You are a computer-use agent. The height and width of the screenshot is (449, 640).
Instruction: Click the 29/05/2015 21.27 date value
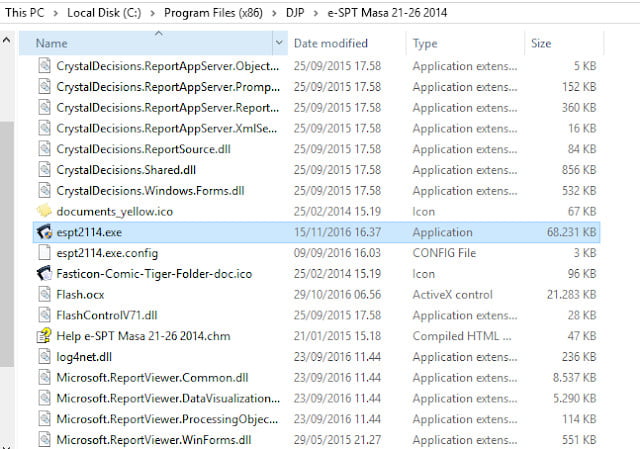tap(338, 440)
